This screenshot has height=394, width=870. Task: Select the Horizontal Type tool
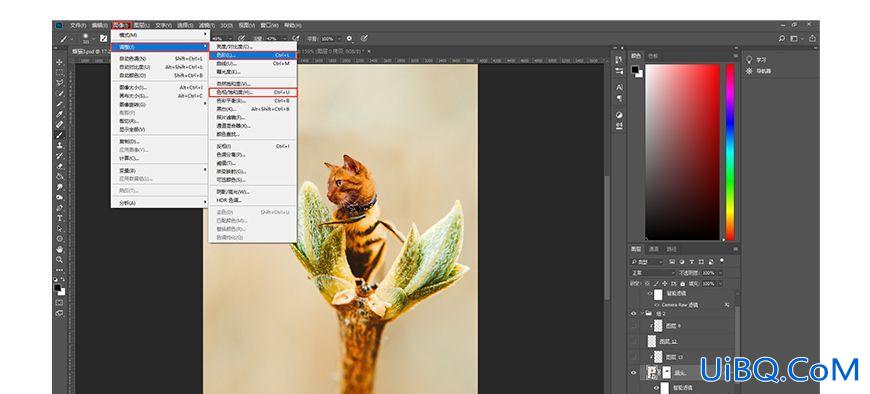click(x=59, y=218)
